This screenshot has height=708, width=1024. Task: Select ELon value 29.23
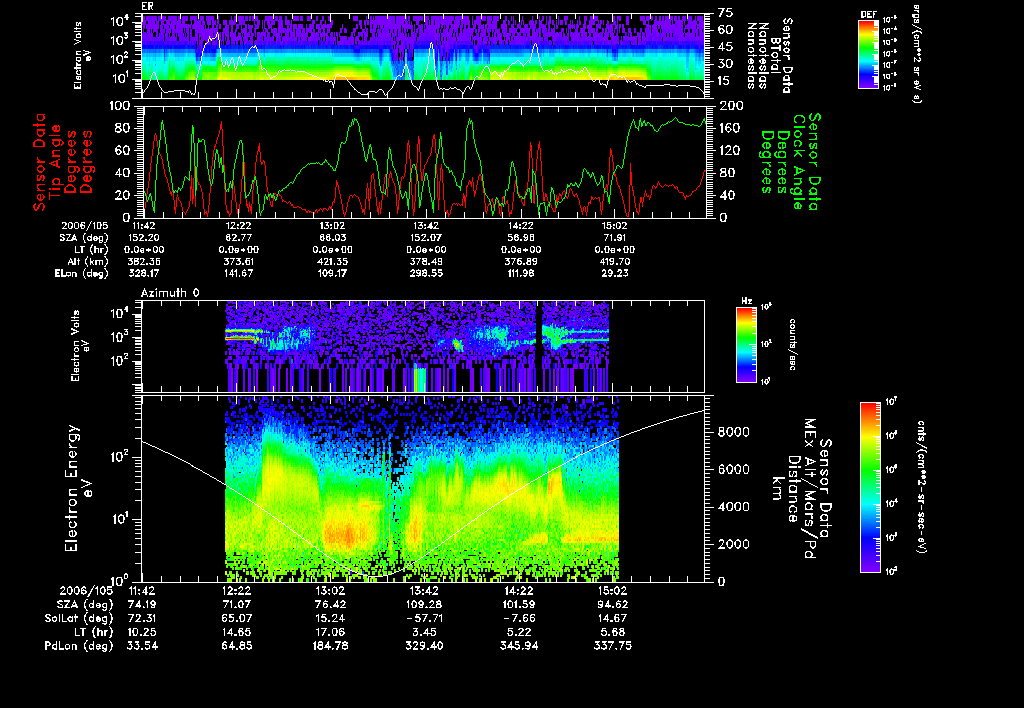[615, 274]
